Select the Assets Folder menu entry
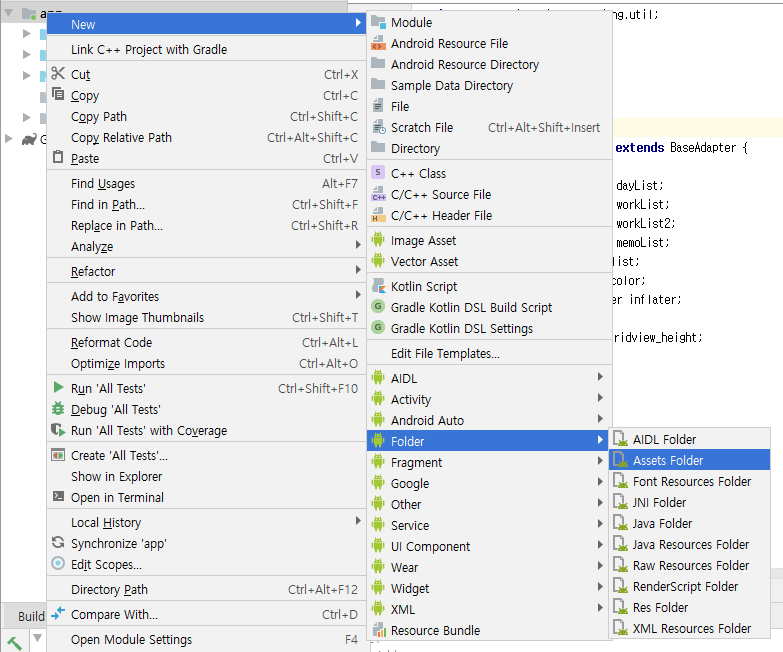 click(x=689, y=460)
